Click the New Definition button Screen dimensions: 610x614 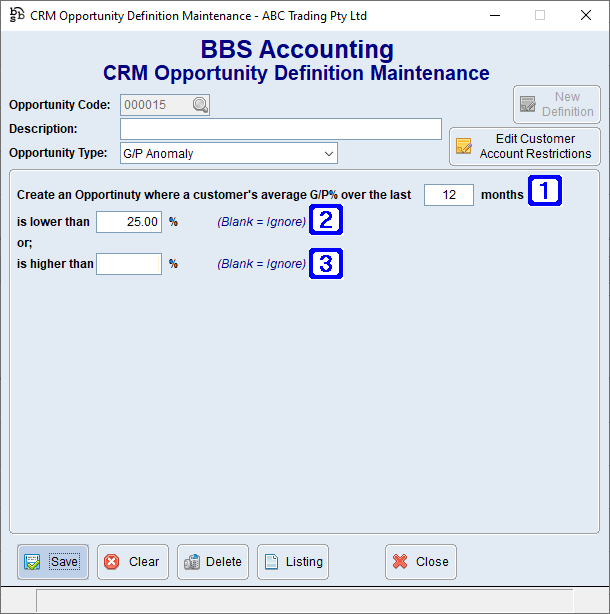coord(557,105)
